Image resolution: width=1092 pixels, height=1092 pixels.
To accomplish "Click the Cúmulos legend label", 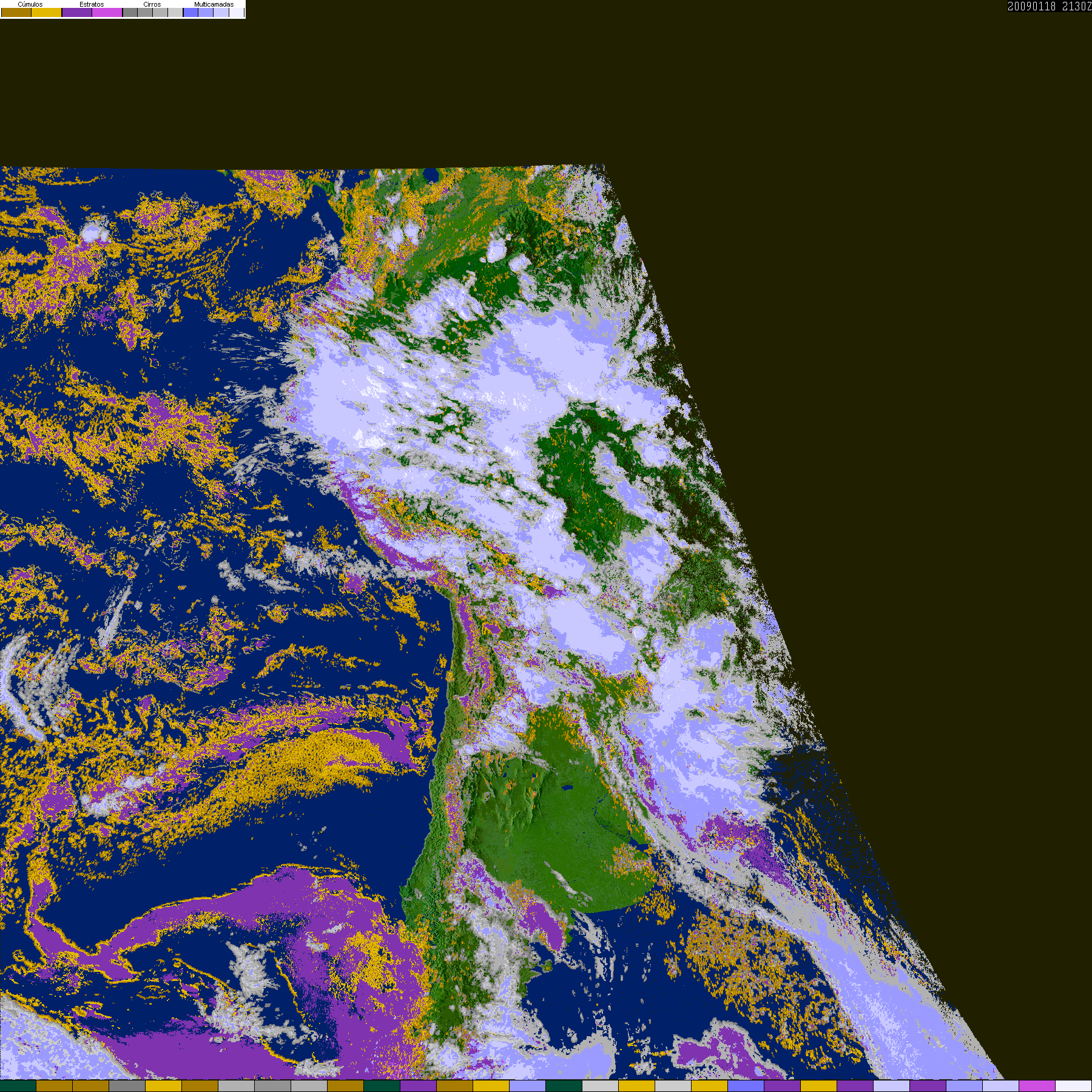I will point(30,4).
